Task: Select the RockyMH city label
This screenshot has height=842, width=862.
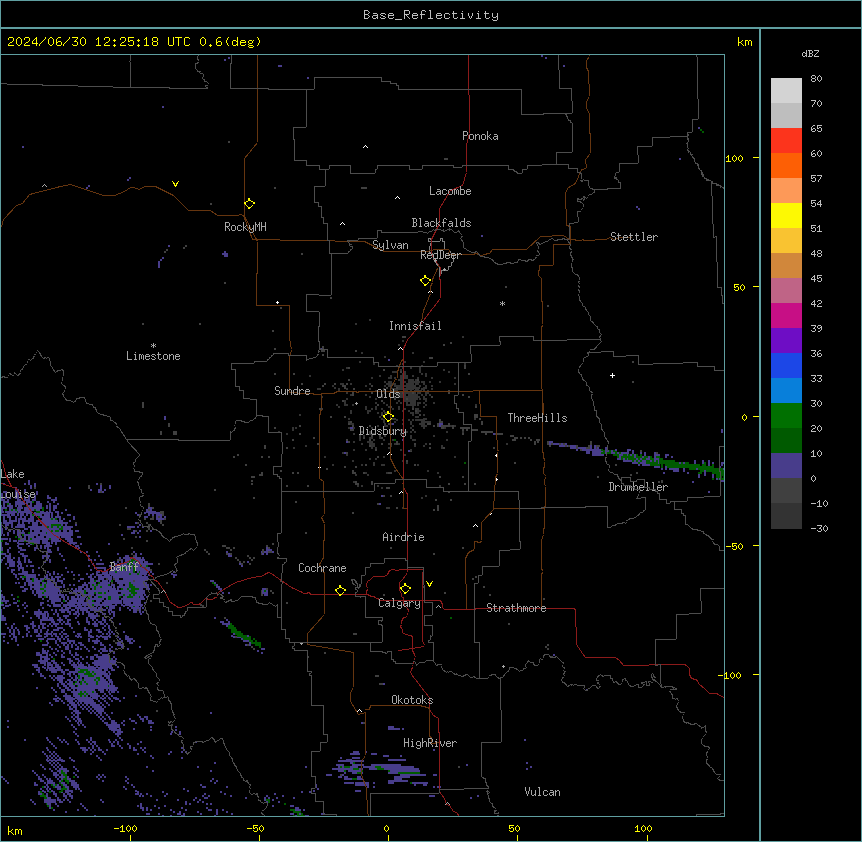Action: point(245,227)
